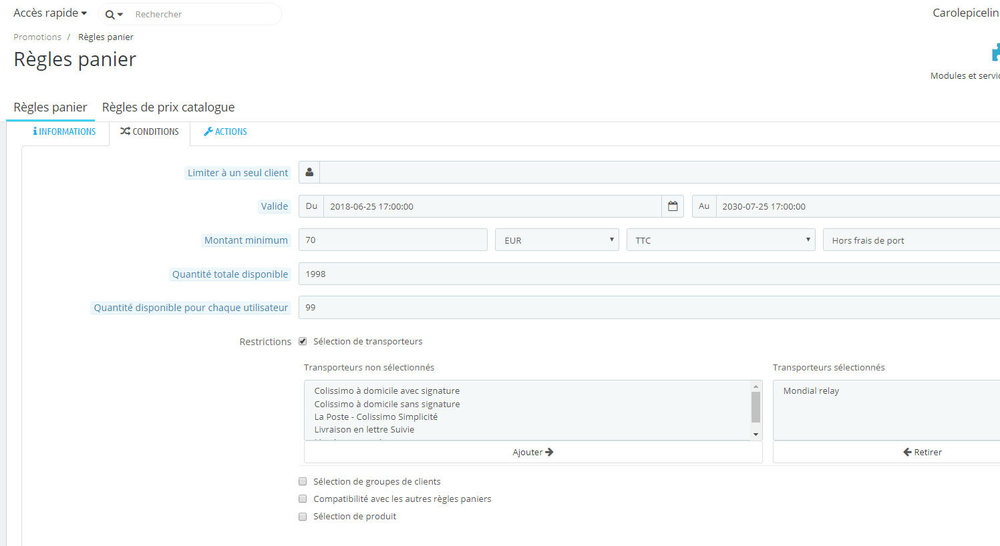This screenshot has width=1000, height=546.
Task: Click the Limiter à un seul client label
Action: [x=237, y=172]
